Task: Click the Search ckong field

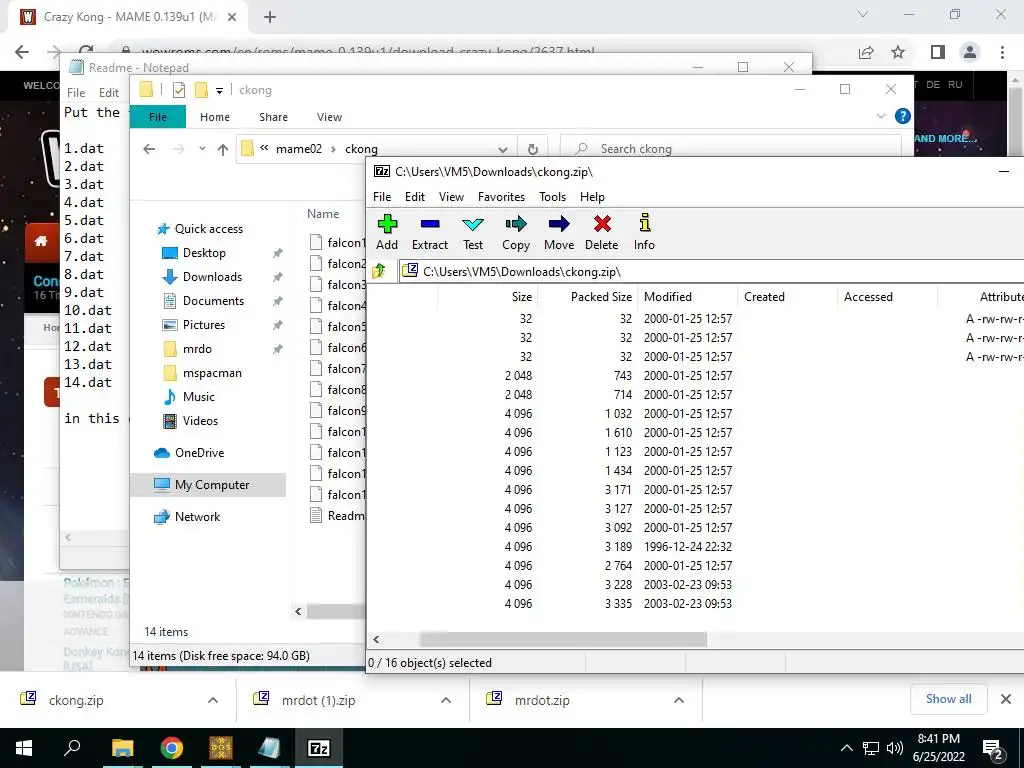Action: (731, 149)
